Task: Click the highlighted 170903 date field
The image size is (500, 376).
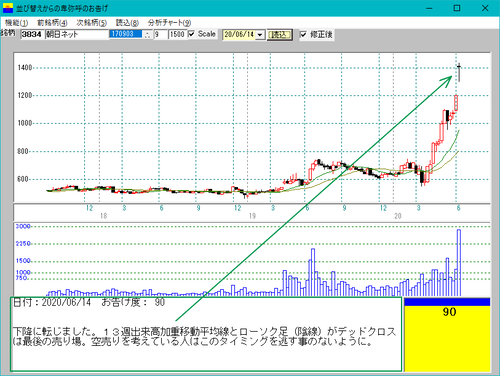Action: [x=126, y=34]
